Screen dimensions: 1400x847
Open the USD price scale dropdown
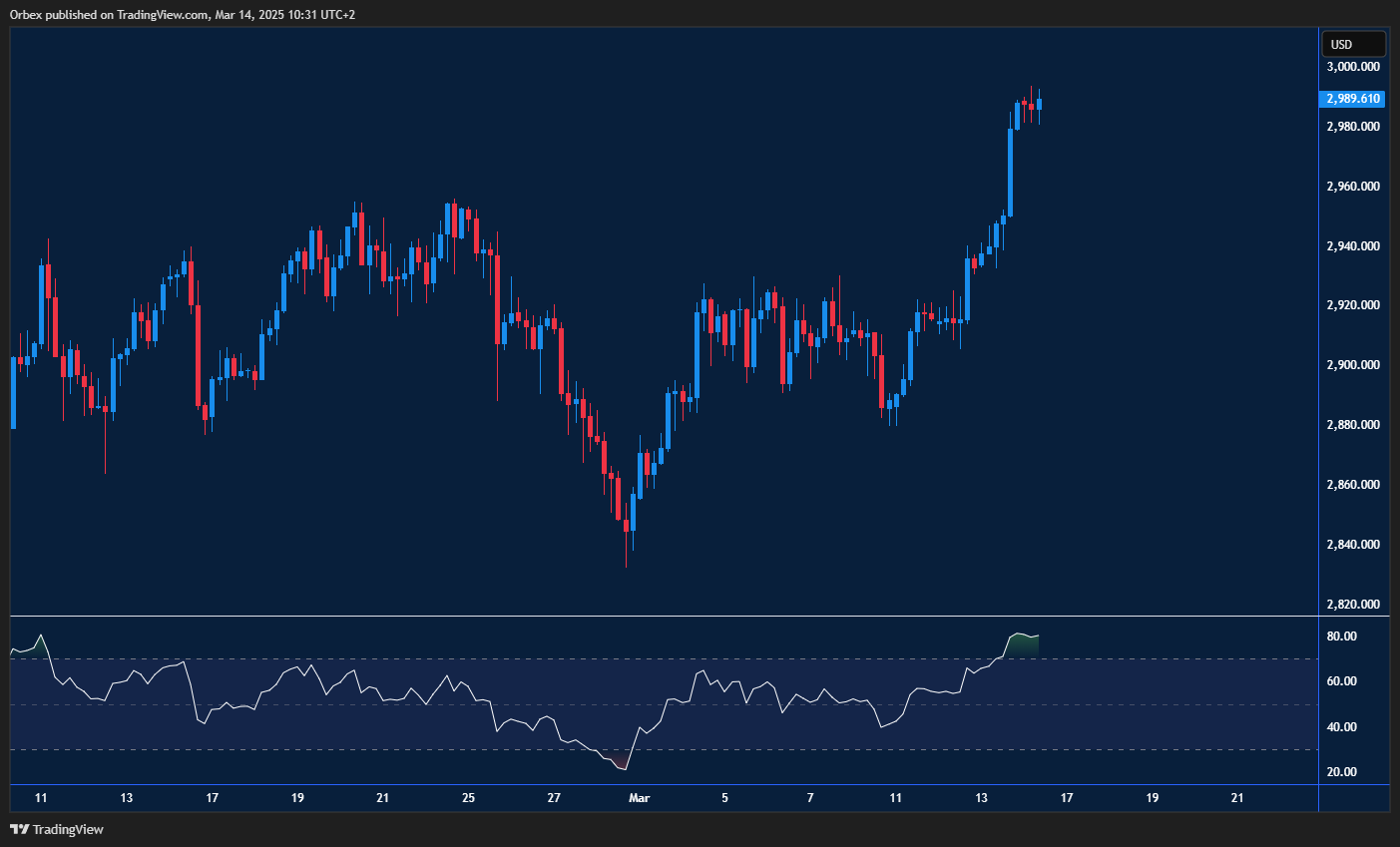(1353, 43)
